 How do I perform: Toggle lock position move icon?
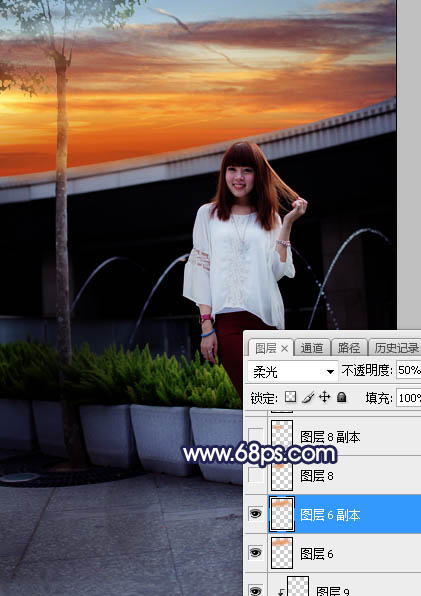pyautogui.click(x=324, y=397)
